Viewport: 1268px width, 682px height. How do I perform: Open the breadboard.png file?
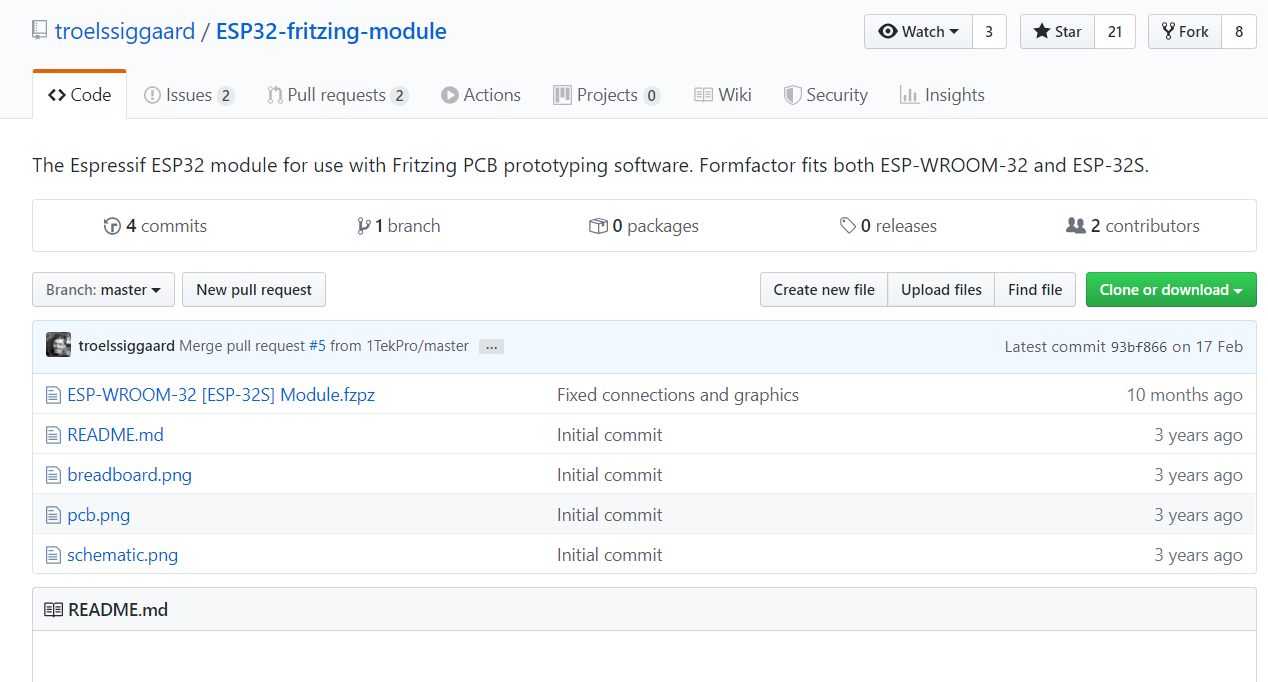click(129, 475)
